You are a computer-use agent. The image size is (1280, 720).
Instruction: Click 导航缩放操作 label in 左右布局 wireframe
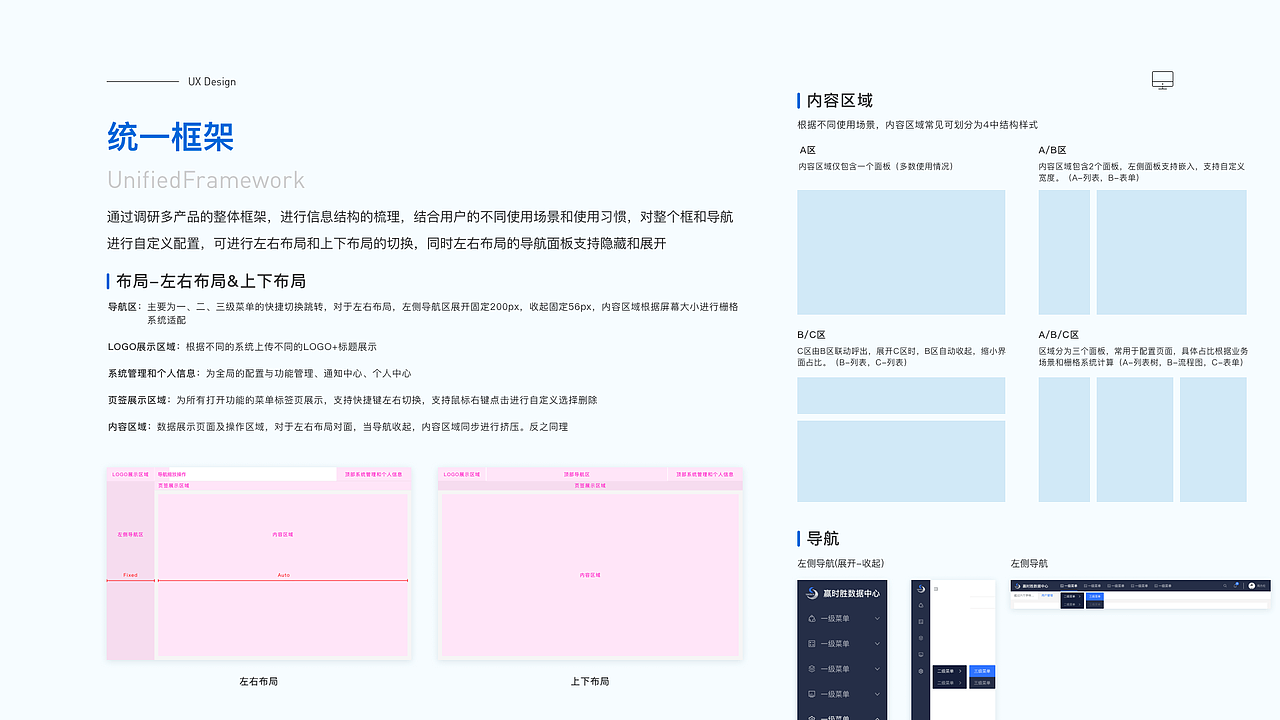click(172, 474)
